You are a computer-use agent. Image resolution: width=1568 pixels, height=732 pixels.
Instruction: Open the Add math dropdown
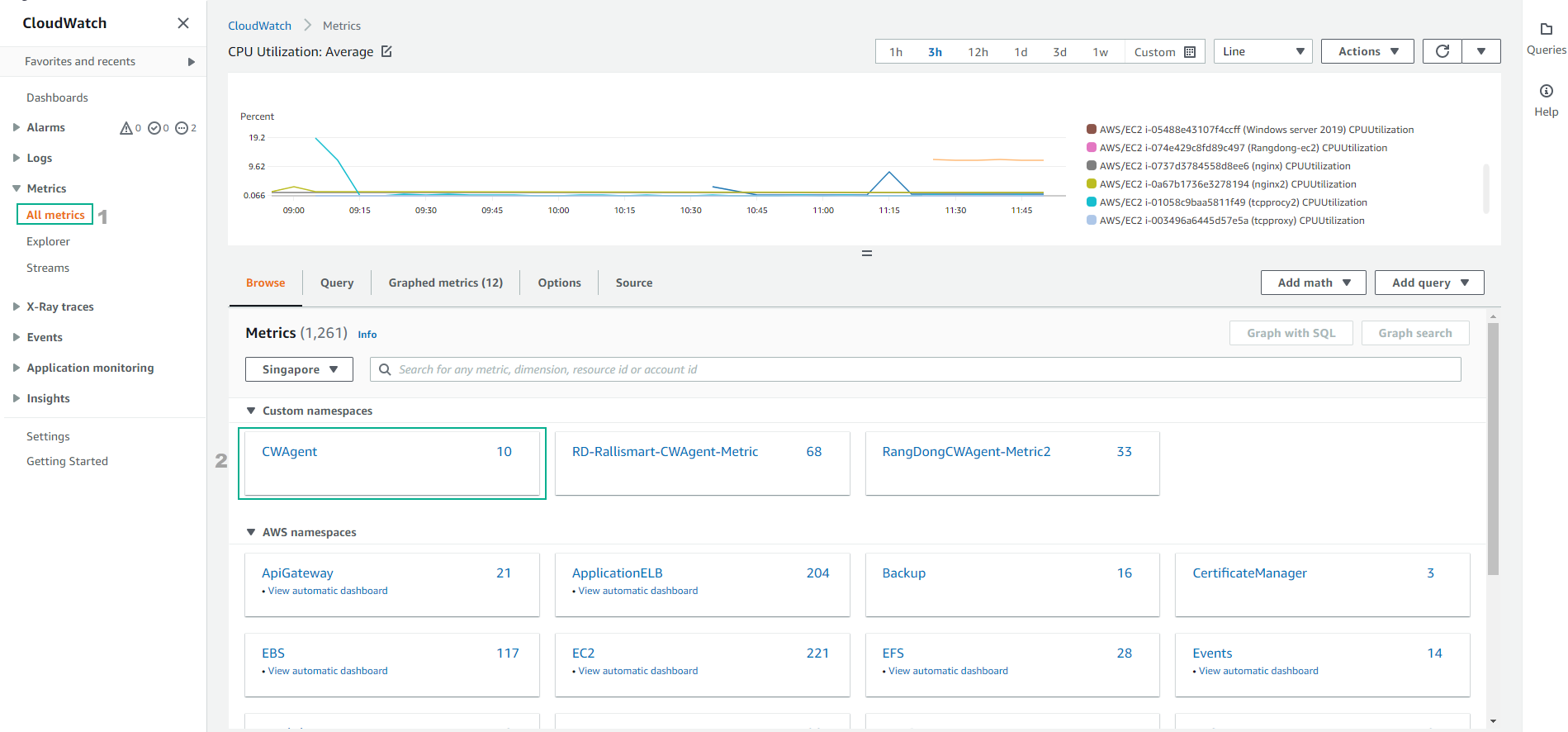coord(1313,283)
